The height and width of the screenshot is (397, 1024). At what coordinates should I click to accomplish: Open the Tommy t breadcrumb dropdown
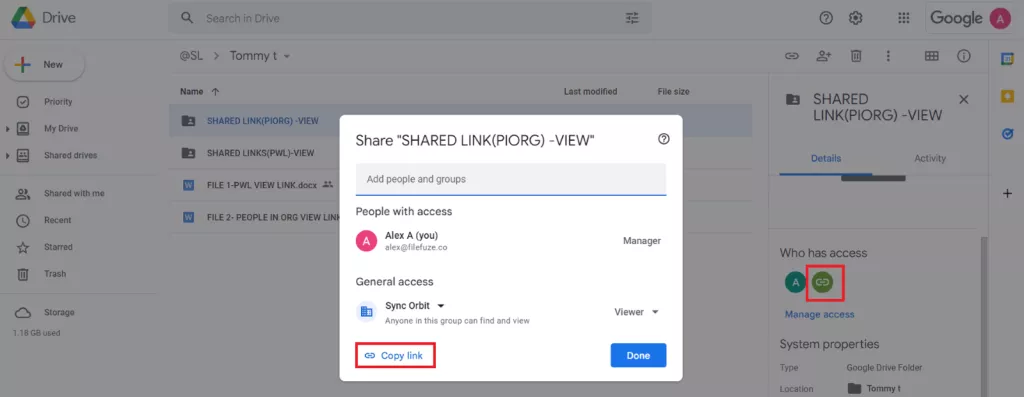(x=260, y=56)
